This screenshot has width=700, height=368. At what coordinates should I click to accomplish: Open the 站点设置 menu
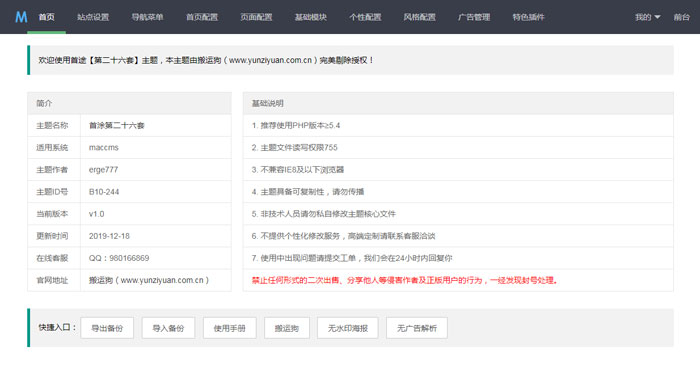point(93,17)
